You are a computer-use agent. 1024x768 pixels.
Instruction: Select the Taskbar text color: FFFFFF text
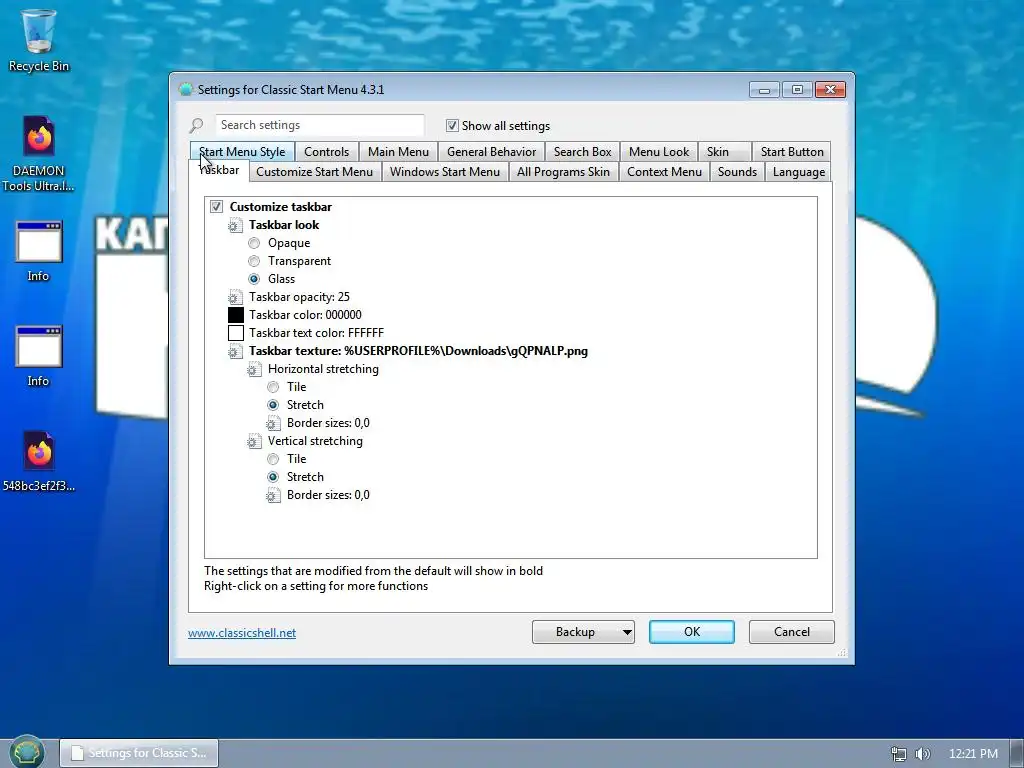tap(316, 333)
